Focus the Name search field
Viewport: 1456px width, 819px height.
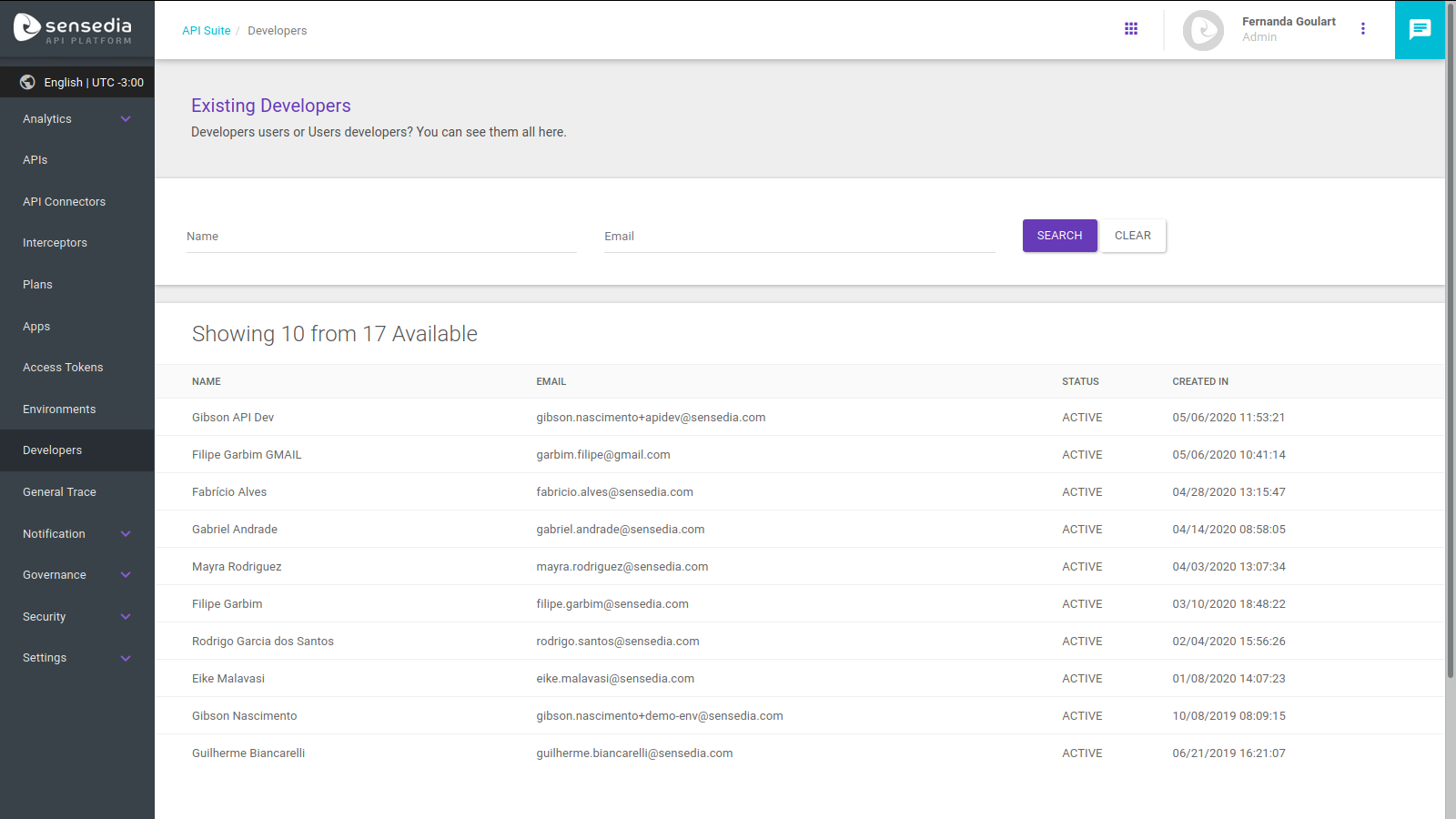(x=381, y=237)
